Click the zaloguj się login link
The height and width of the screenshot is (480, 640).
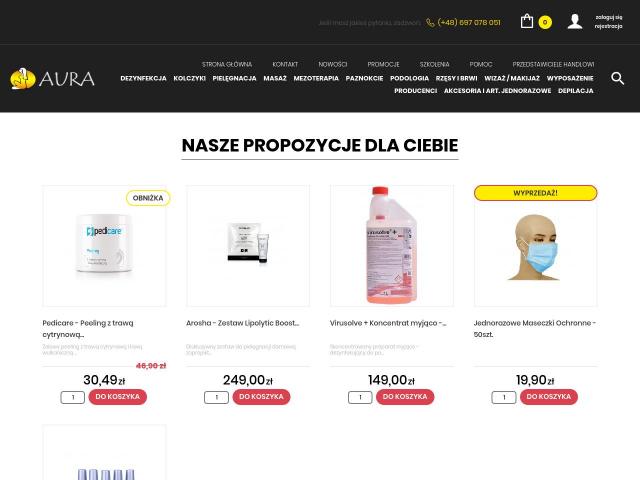click(x=609, y=17)
